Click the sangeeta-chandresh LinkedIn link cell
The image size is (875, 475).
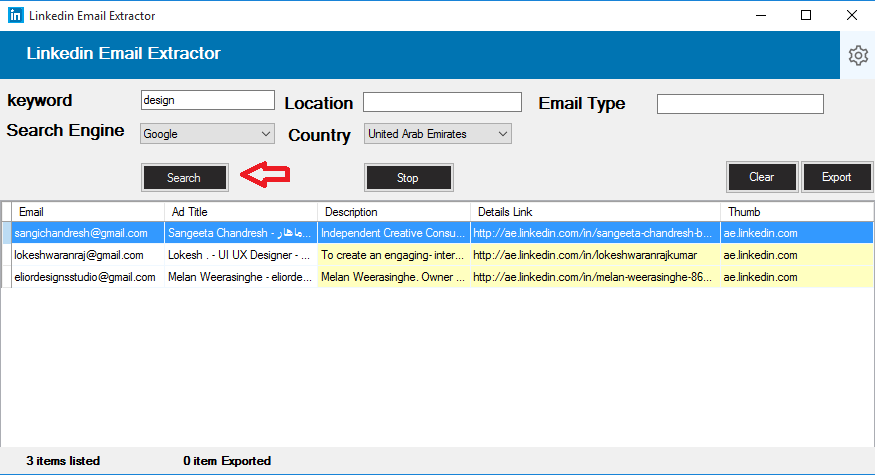(595, 233)
